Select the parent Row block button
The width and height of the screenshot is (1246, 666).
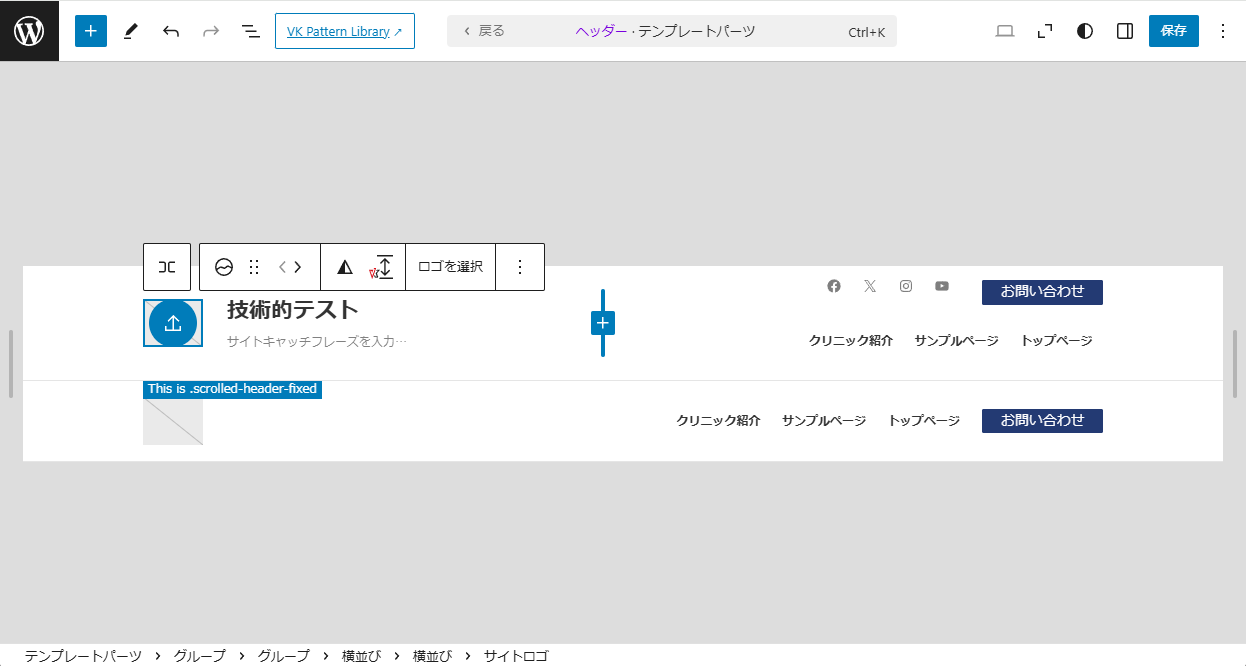pos(167,267)
